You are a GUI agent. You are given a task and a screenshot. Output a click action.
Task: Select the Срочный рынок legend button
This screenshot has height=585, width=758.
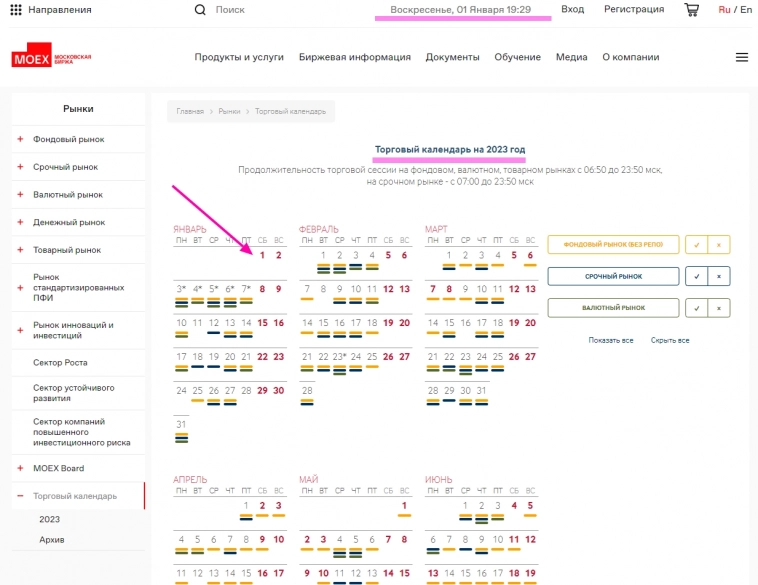[613, 276]
